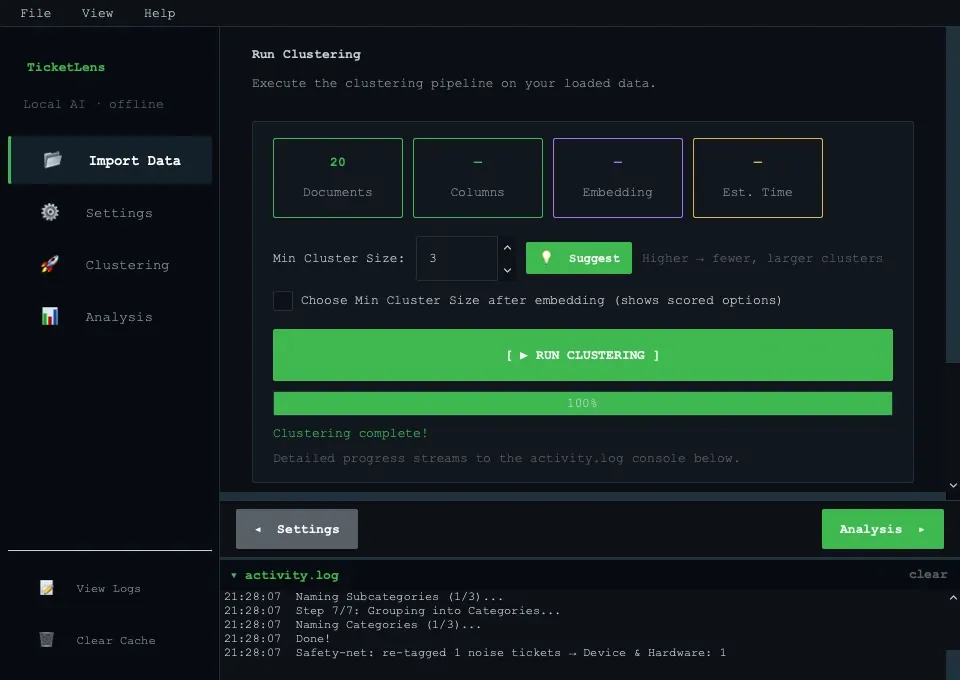Open the Help menu
Screen dimensions: 960x680
[x=159, y=13]
